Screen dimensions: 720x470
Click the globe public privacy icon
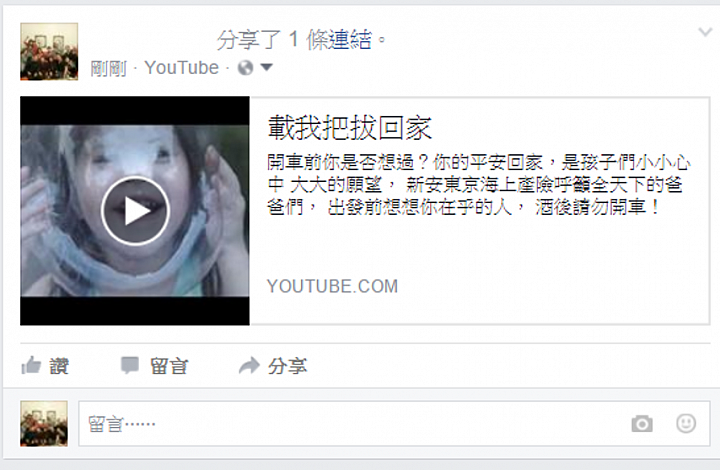coord(245,68)
